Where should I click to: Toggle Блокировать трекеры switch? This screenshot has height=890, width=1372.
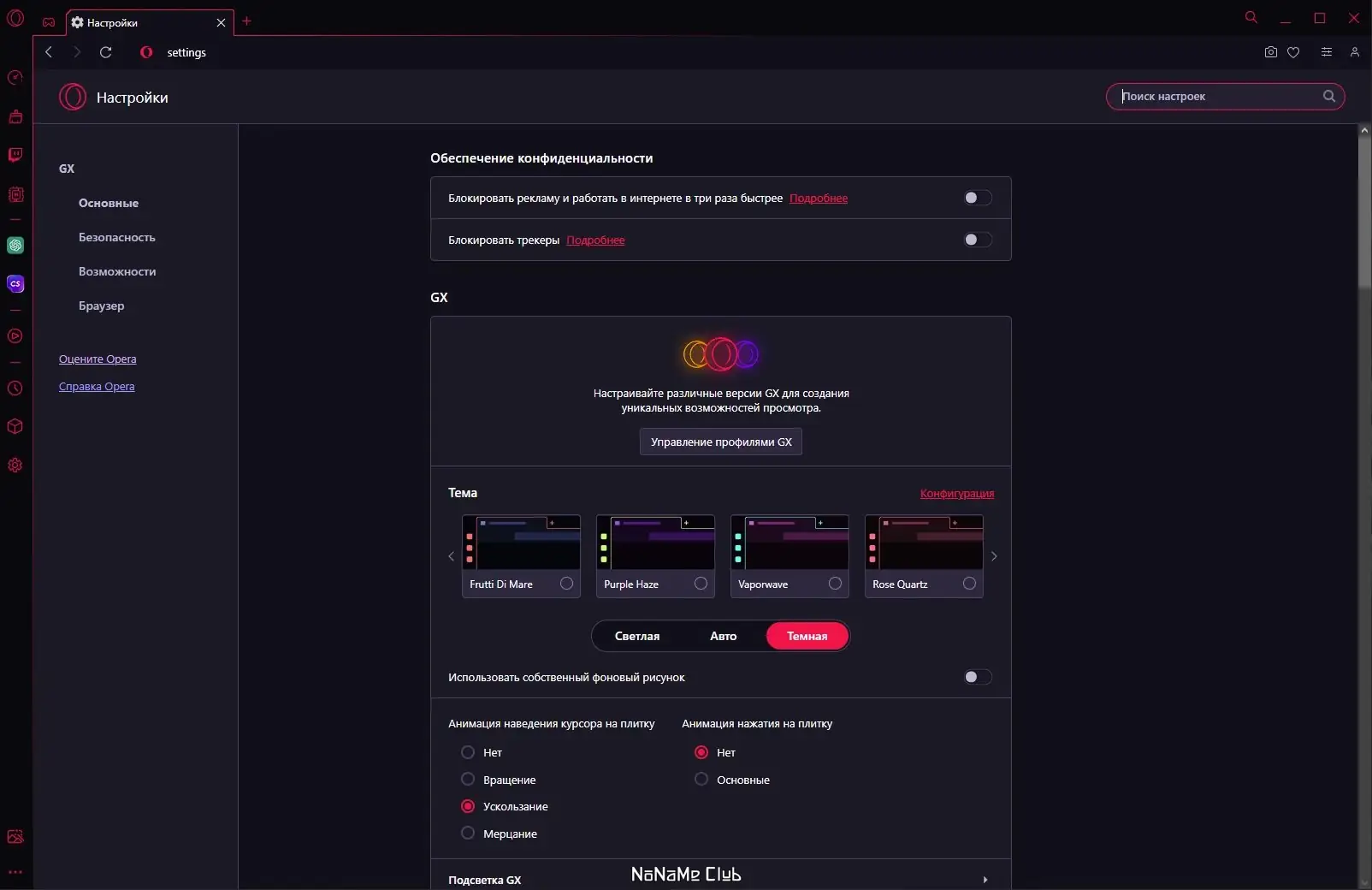tap(978, 240)
